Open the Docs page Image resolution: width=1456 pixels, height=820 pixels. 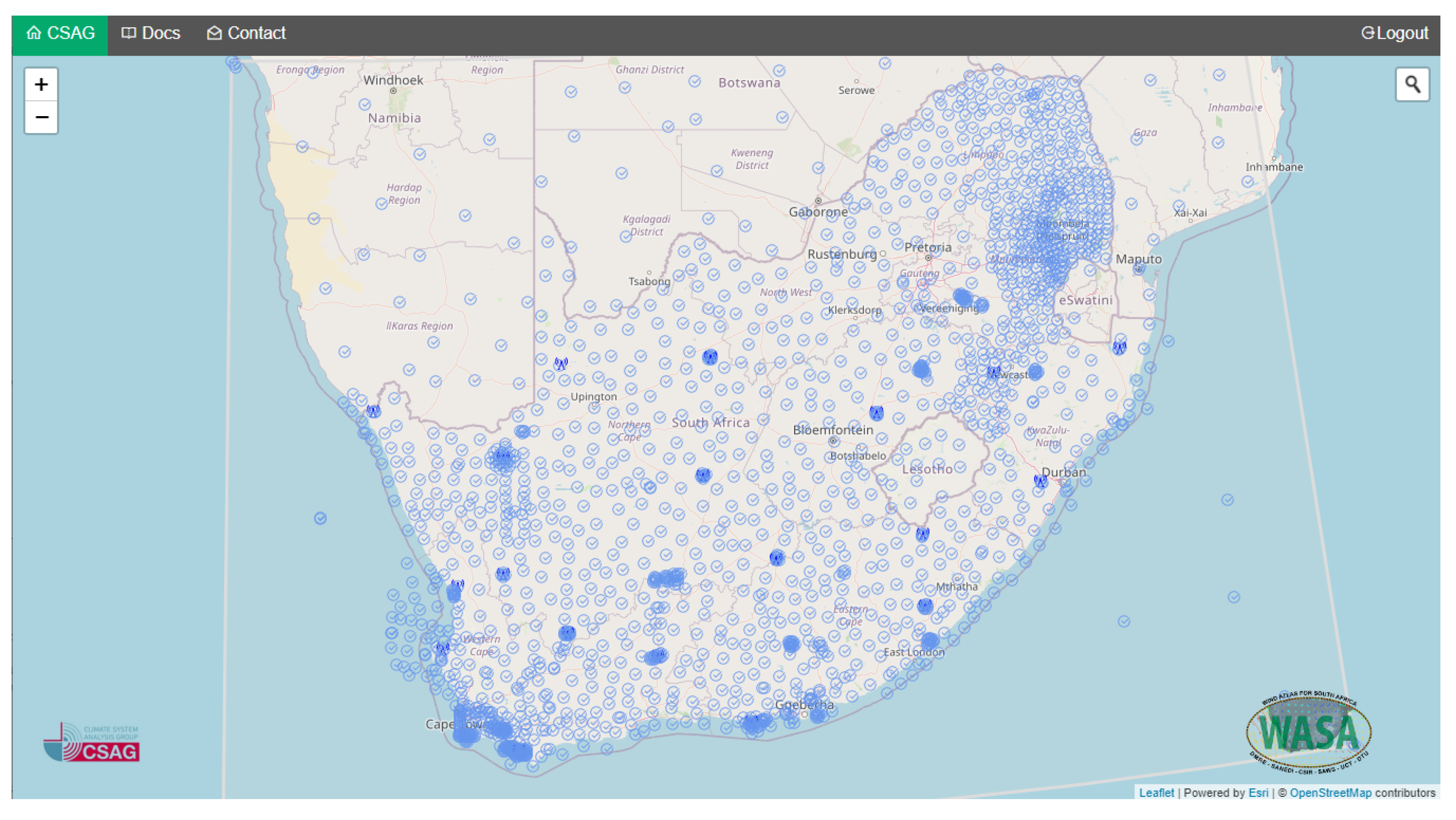[x=151, y=33]
